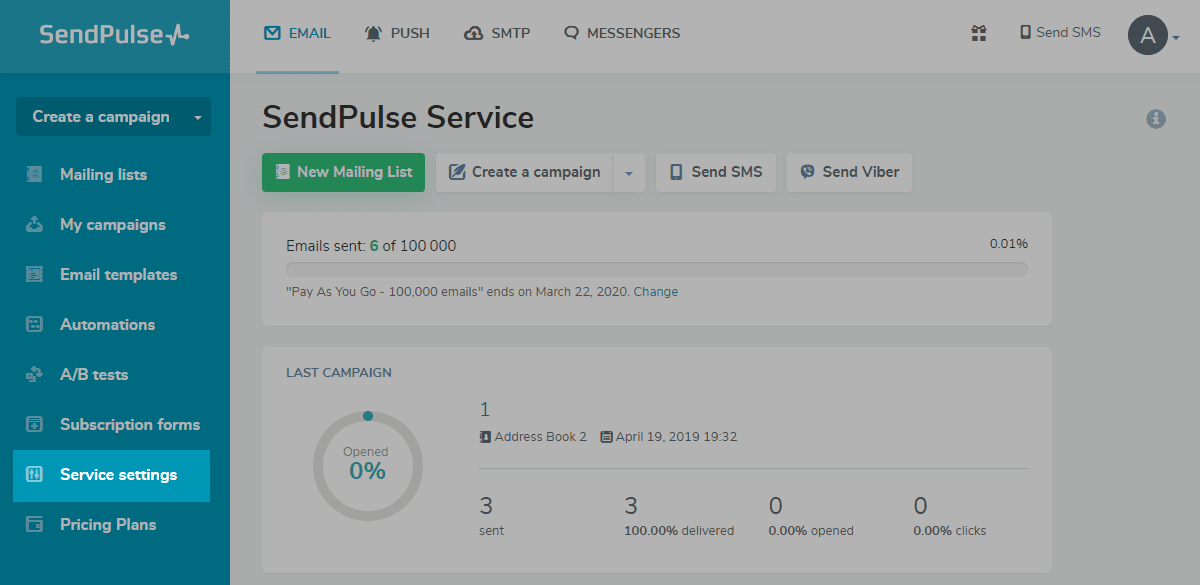1200x585 pixels.
Task: Click the LAST CAMPAIGN heading
Action: (339, 373)
